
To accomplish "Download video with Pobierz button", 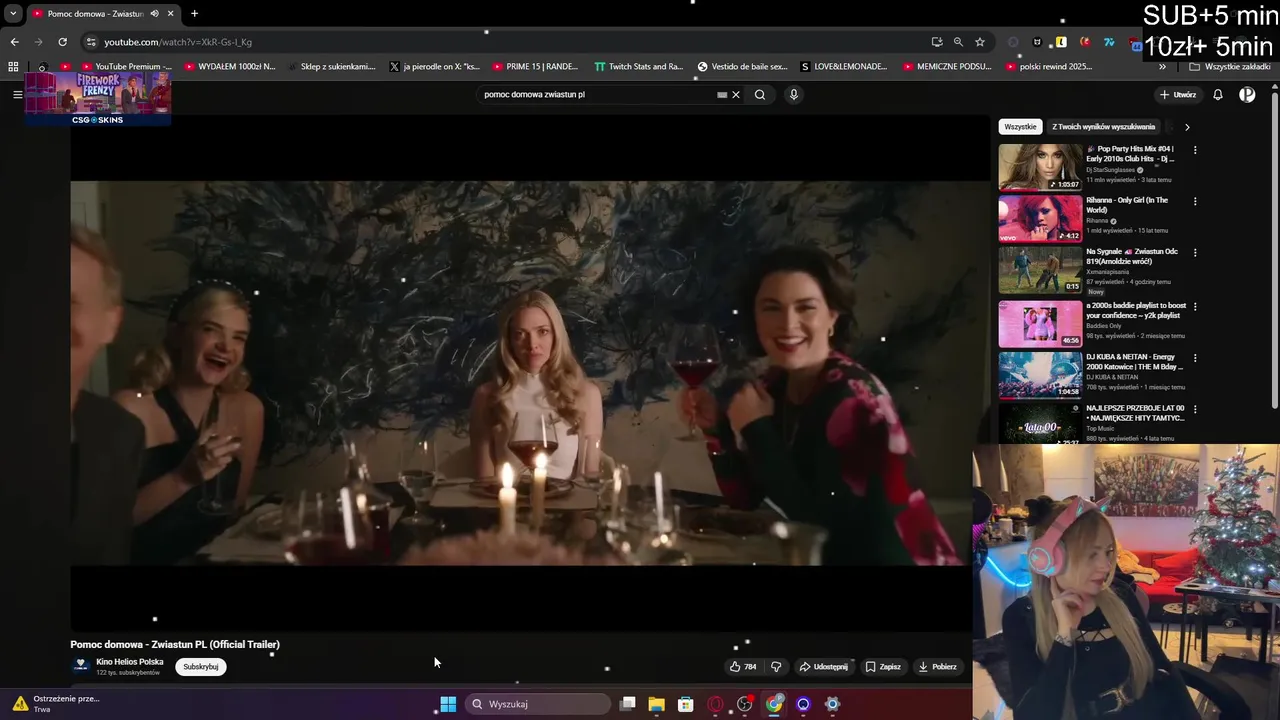I will coord(938,667).
